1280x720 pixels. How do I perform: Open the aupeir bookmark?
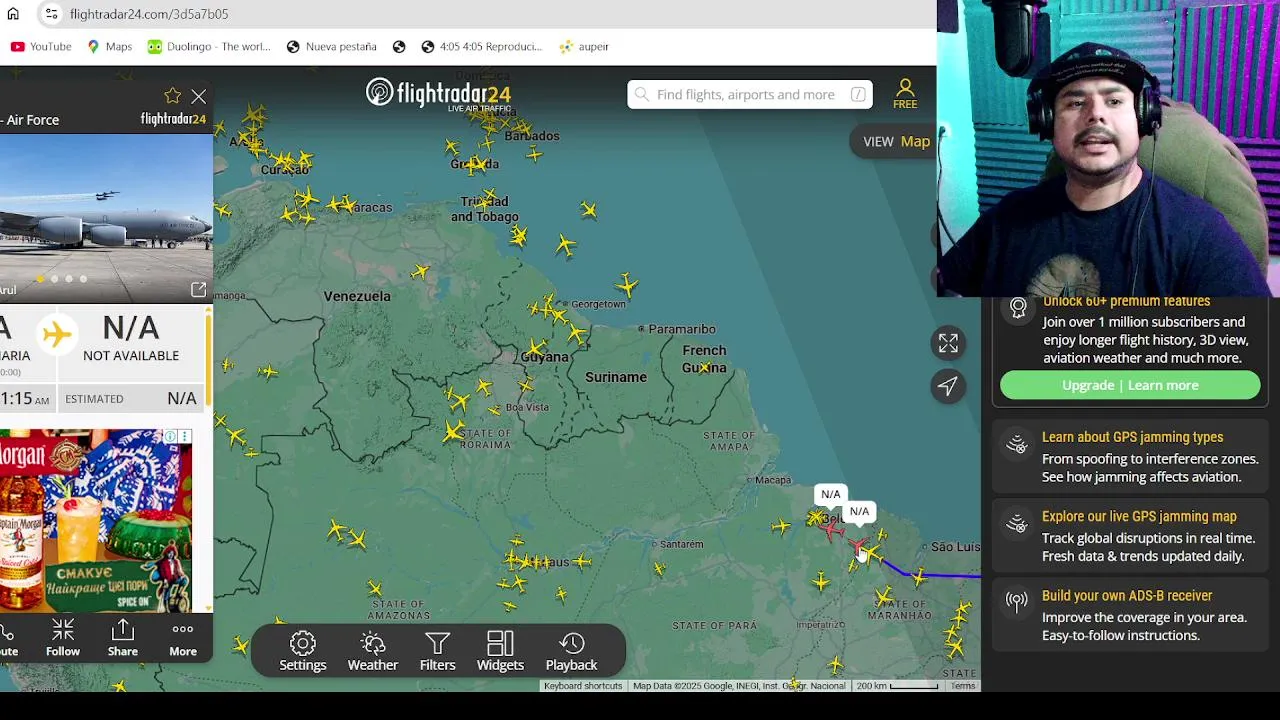point(584,46)
